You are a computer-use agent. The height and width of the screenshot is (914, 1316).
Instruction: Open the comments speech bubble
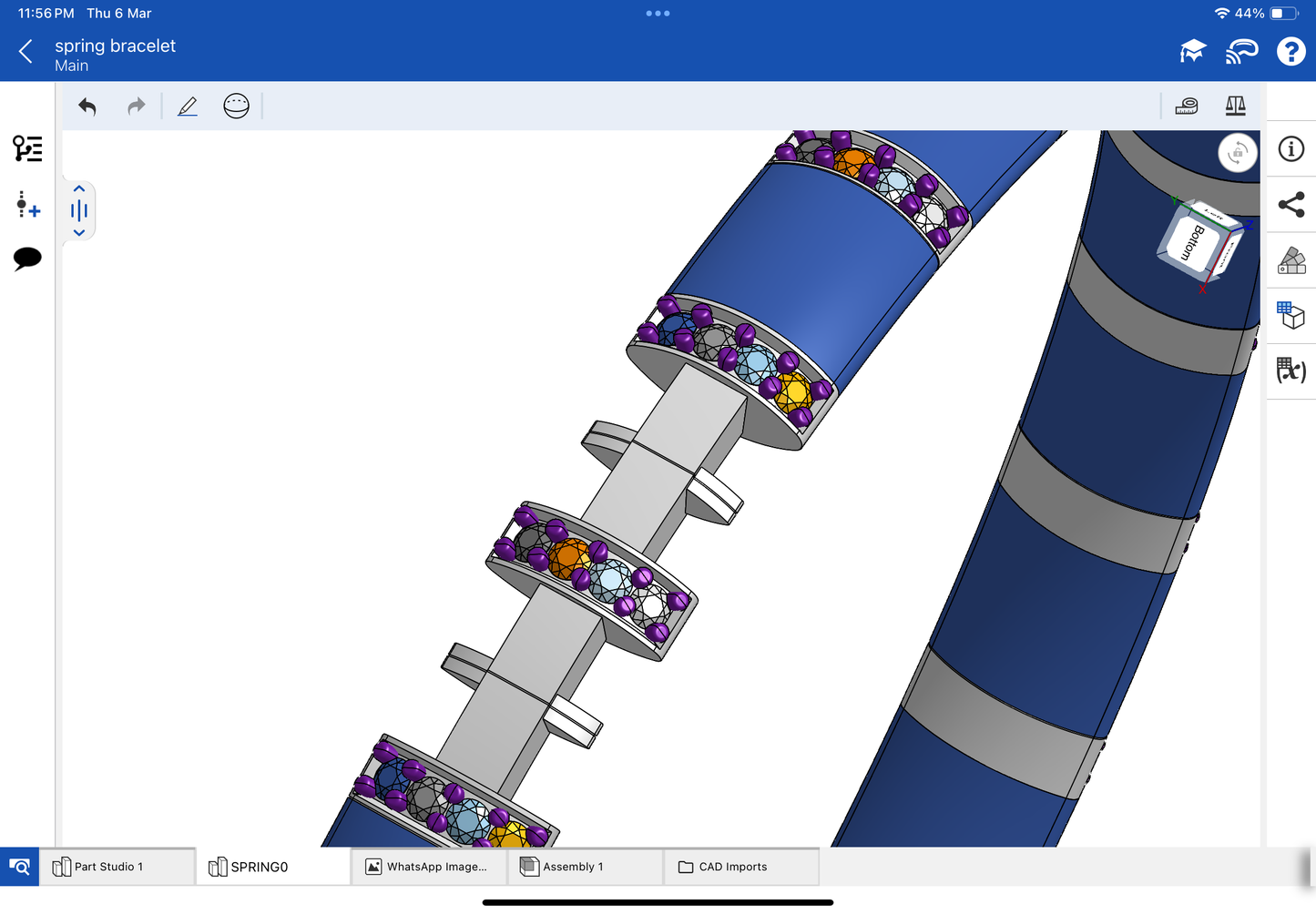pyautogui.click(x=27, y=259)
